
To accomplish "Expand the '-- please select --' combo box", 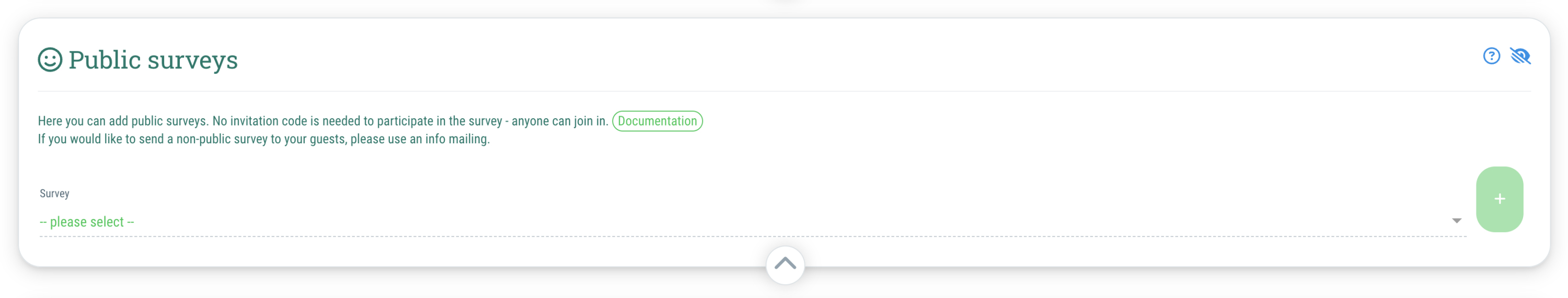I will point(752,221).
